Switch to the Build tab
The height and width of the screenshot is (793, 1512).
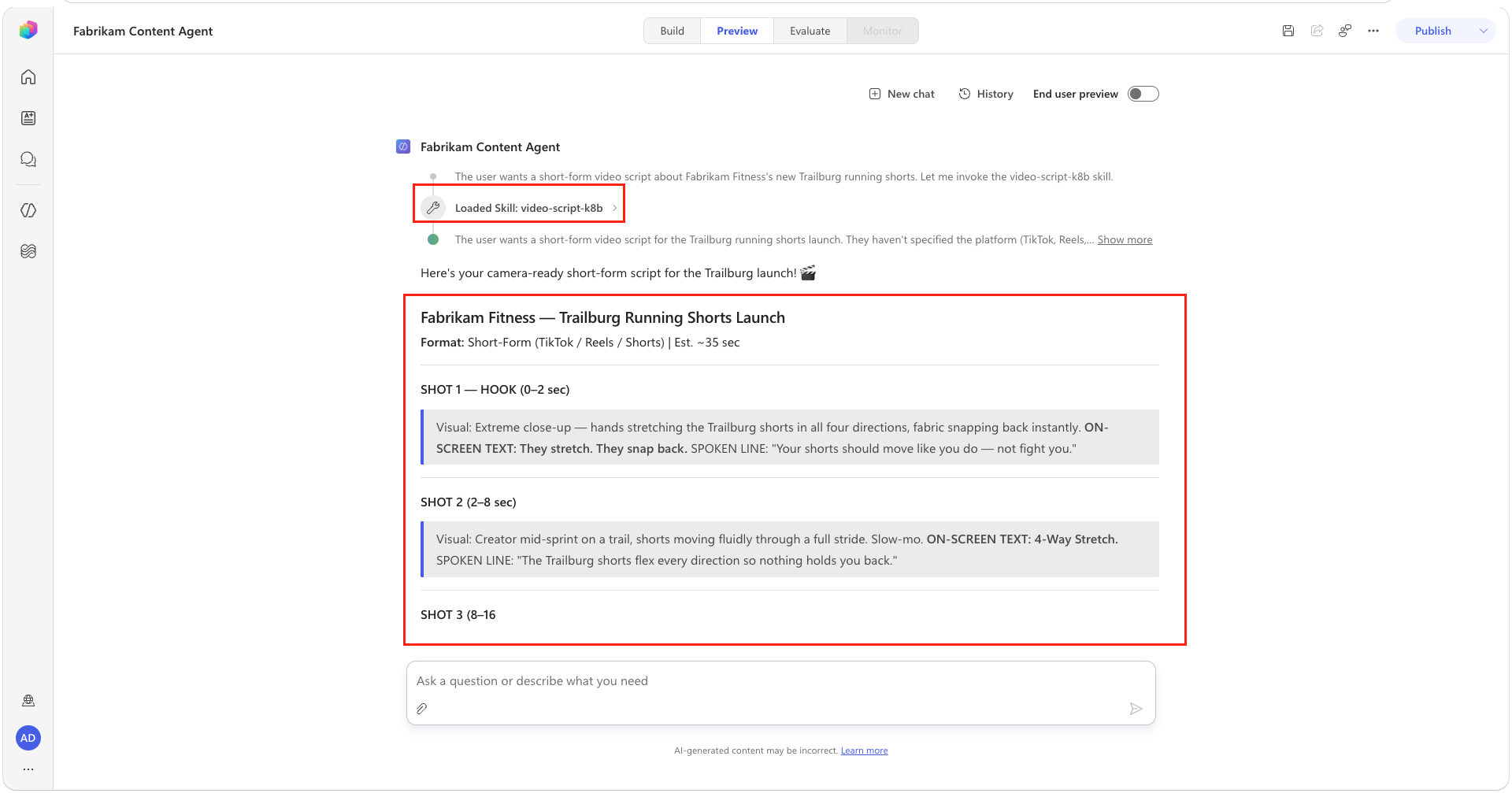(x=673, y=31)
